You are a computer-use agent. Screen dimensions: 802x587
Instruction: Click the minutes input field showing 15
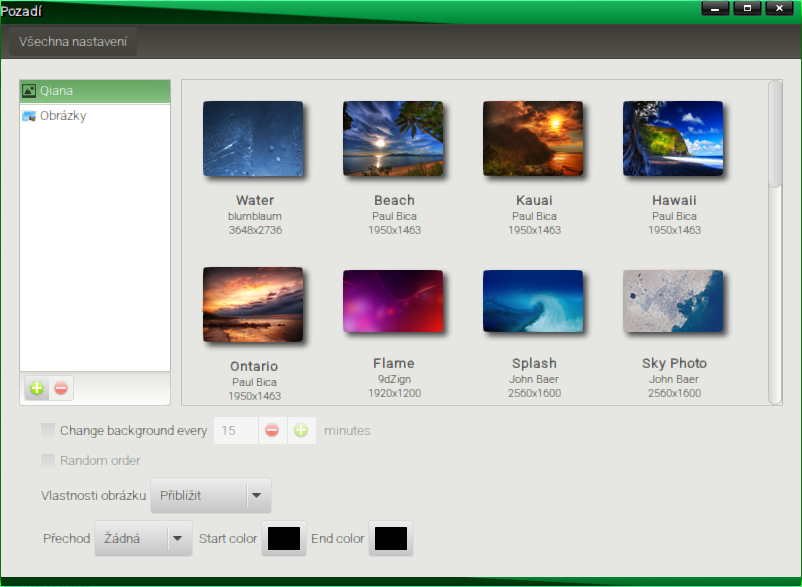236,431
